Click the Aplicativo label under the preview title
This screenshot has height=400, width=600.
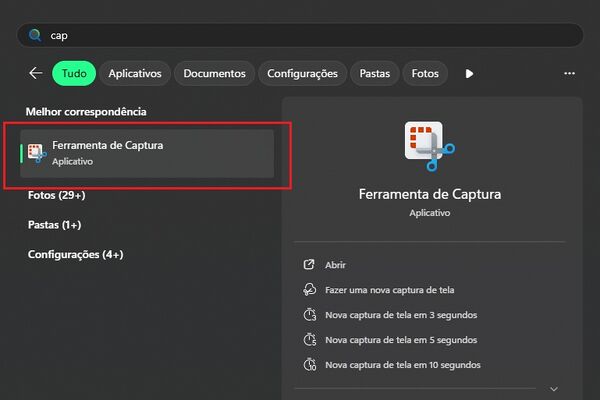coord(430,213)
